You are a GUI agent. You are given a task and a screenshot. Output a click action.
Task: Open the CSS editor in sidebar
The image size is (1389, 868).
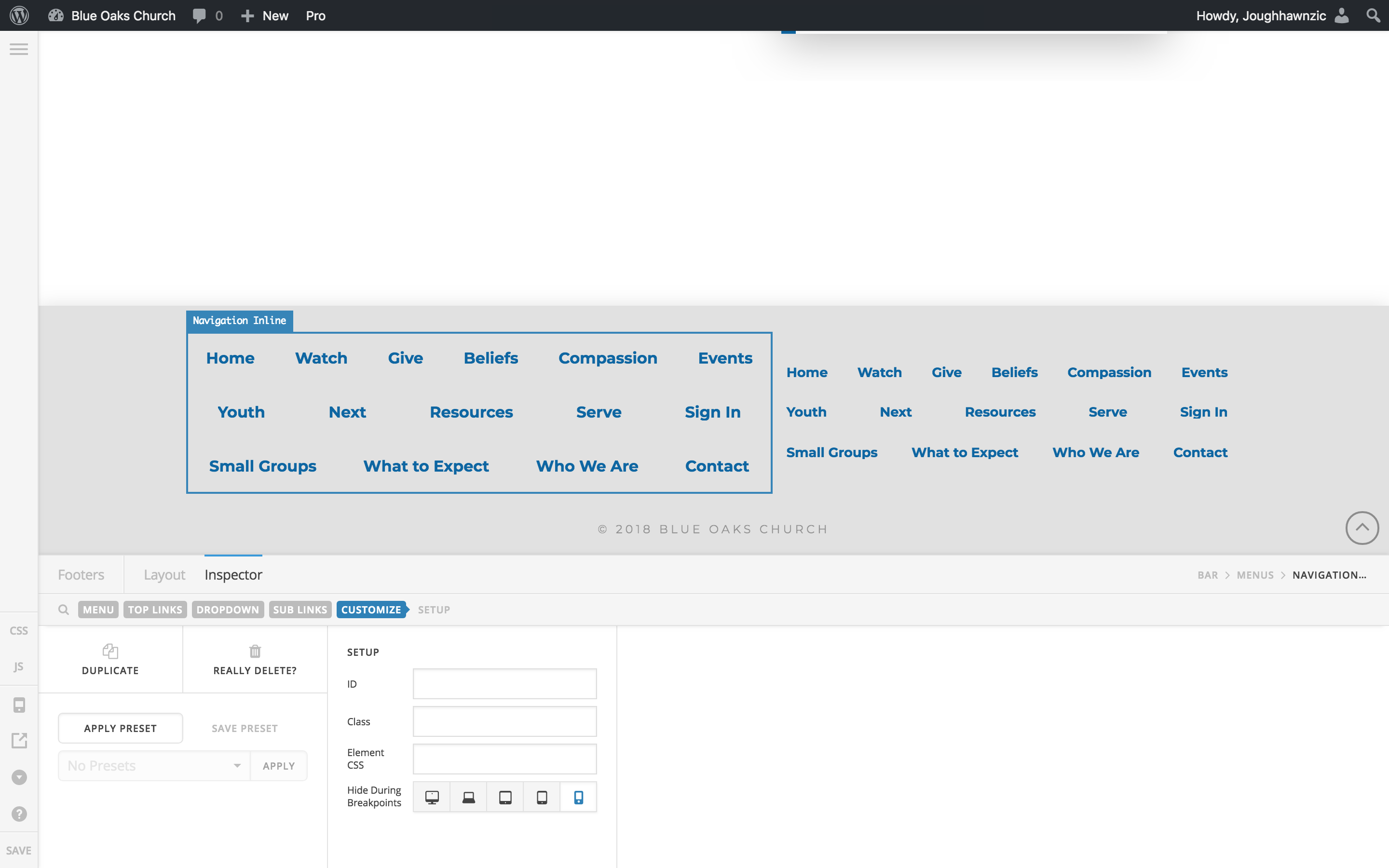click(x=19, y=630)
